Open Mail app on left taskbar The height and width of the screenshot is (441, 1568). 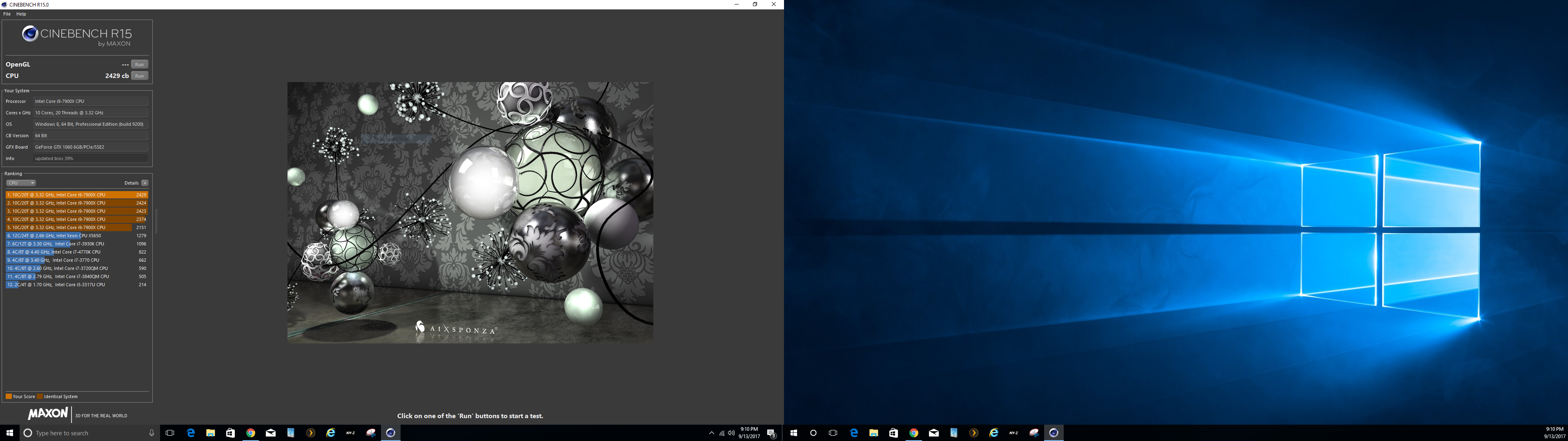(x=271, y=433)
